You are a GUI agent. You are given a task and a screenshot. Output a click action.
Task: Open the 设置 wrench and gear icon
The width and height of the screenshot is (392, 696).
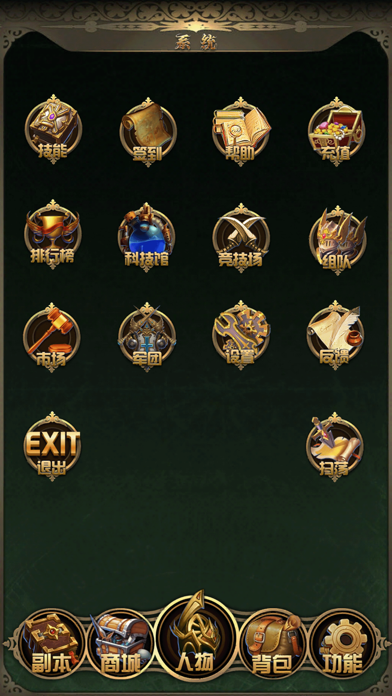pyautogui.click(x=241, y=335)
